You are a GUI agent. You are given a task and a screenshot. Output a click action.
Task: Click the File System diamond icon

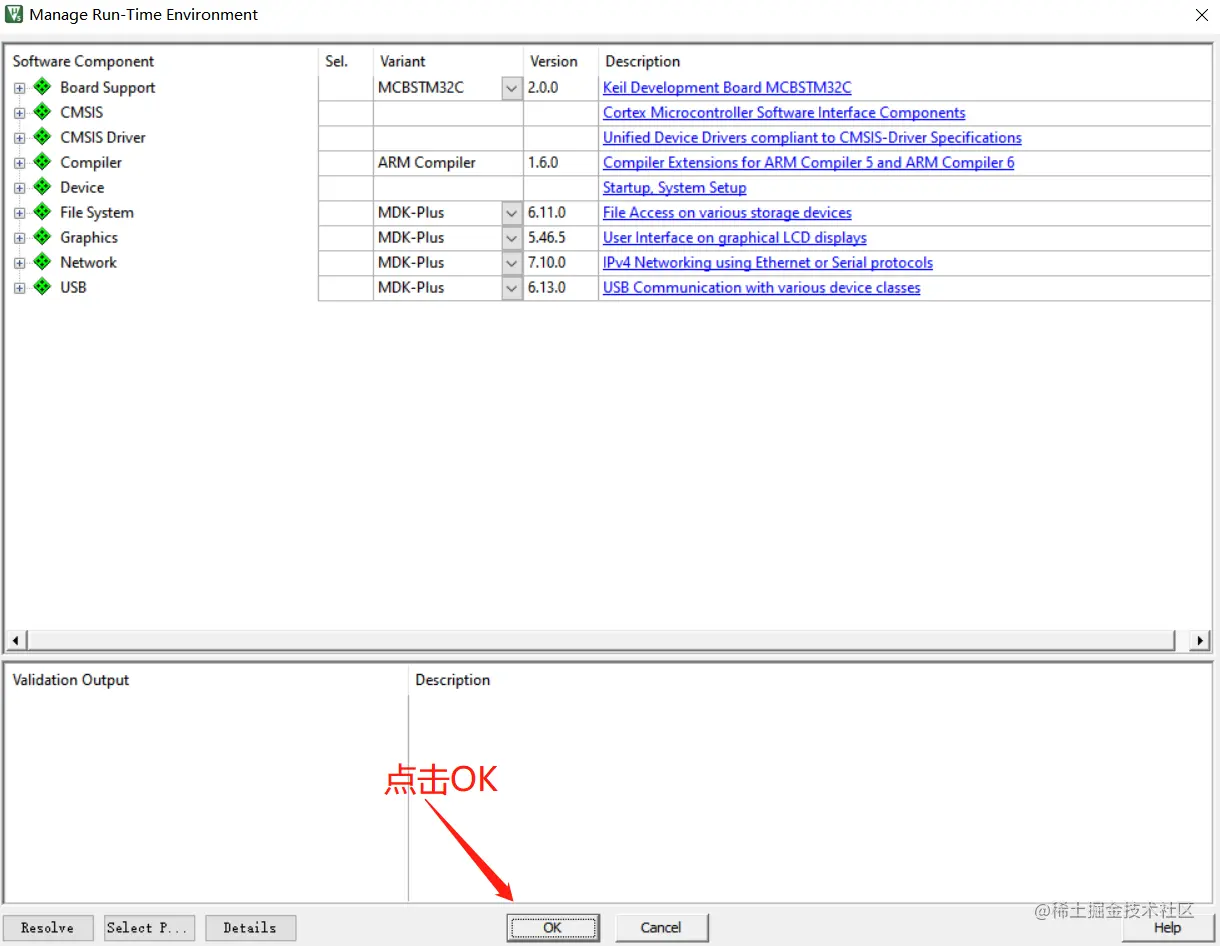[x=42, y=212]
